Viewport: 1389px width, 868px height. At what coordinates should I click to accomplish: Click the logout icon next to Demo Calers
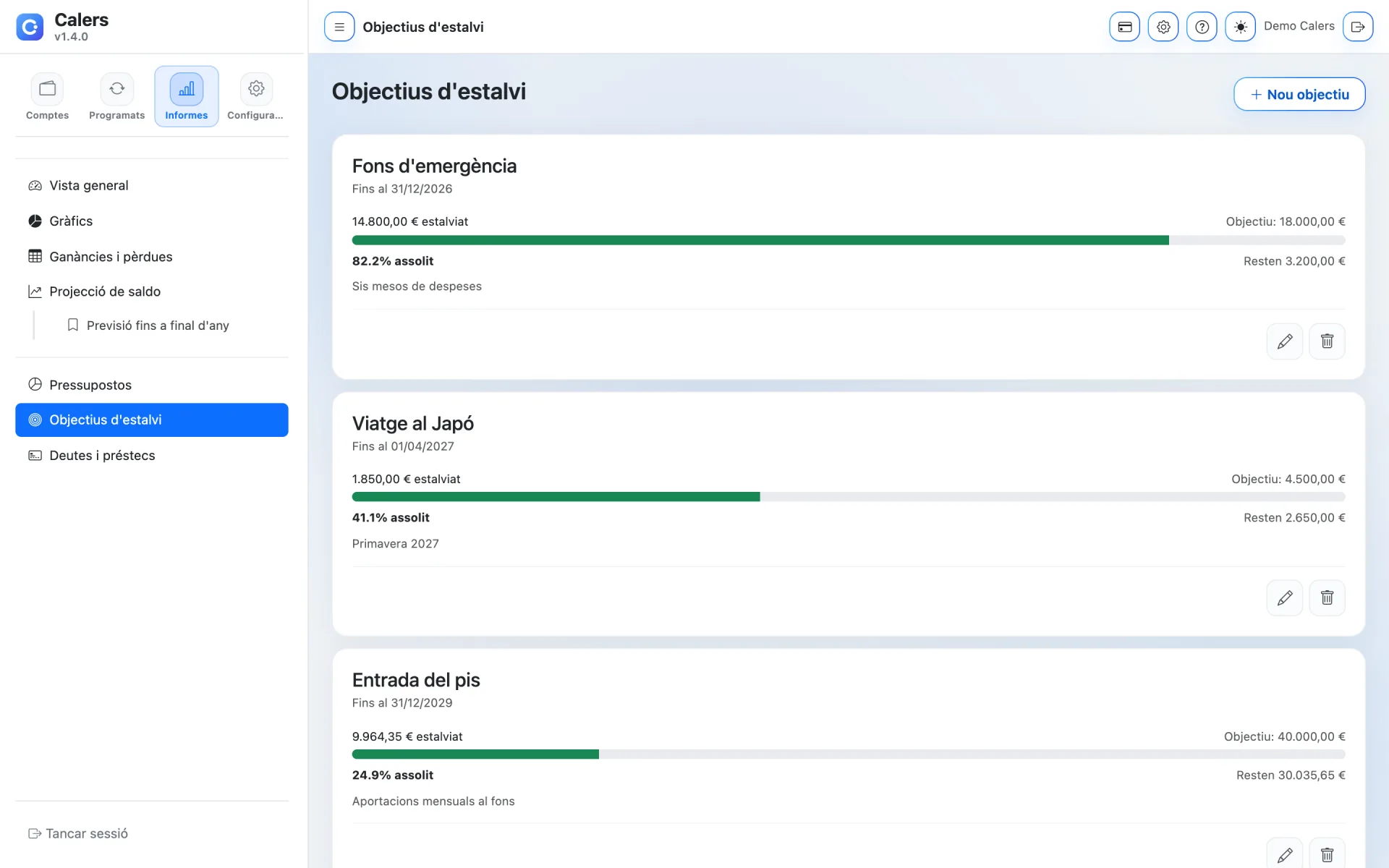pyautogui.click(x=1358, y=27)
